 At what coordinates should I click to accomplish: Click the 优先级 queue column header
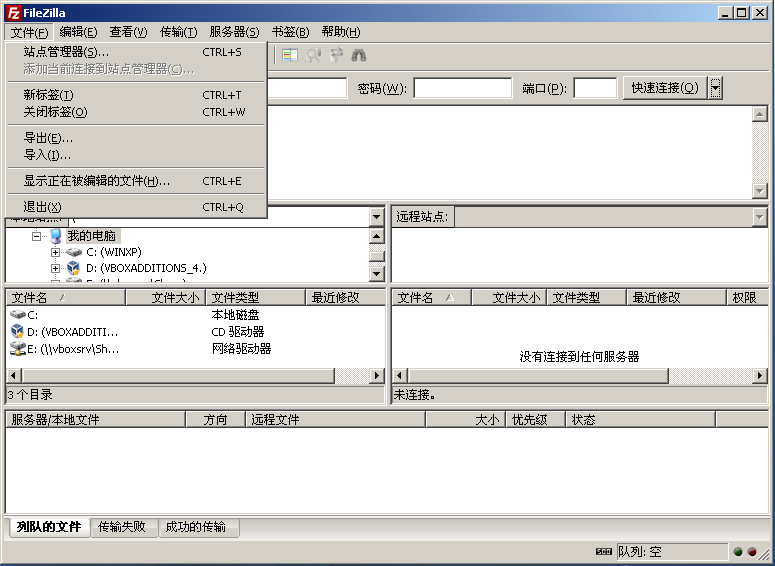tap(535, 420)
